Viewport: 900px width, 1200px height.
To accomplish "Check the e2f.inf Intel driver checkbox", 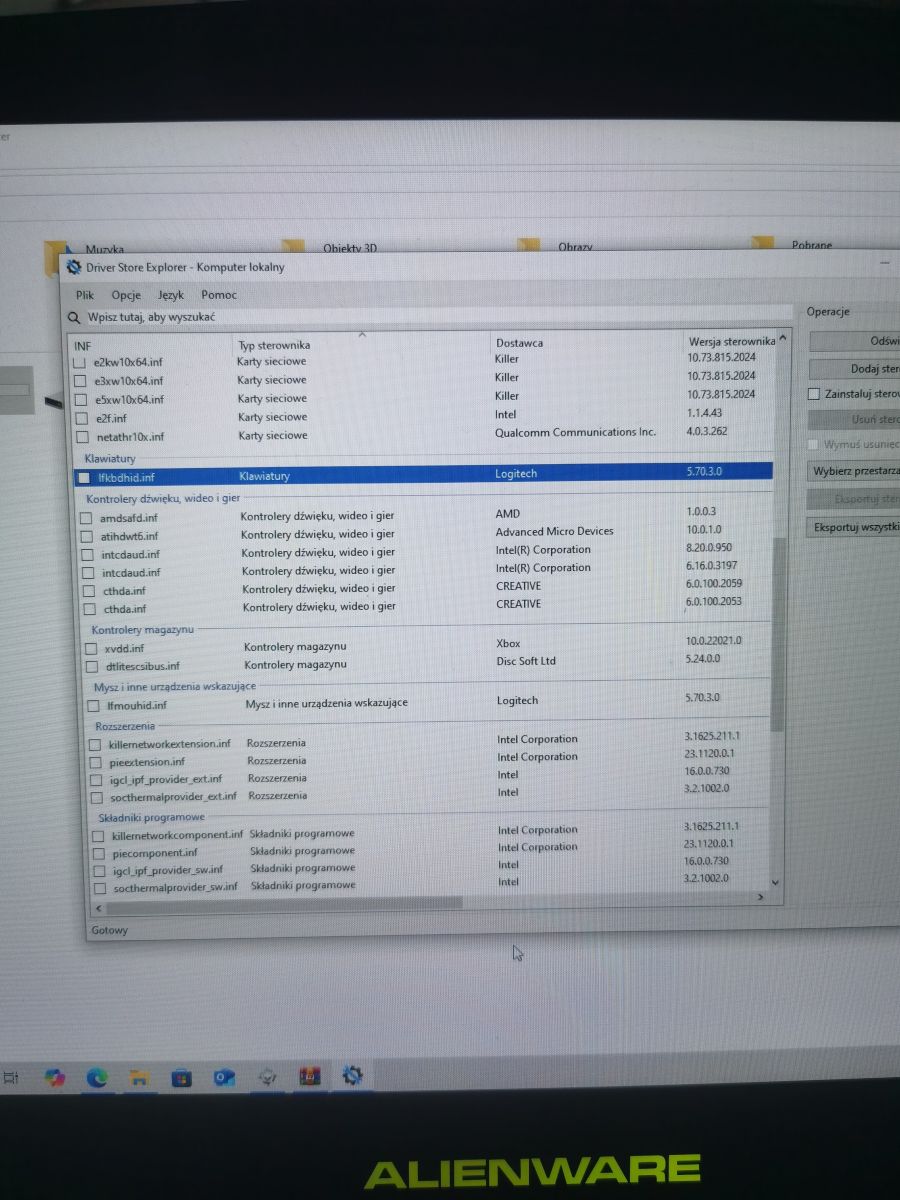I will 81,418.
